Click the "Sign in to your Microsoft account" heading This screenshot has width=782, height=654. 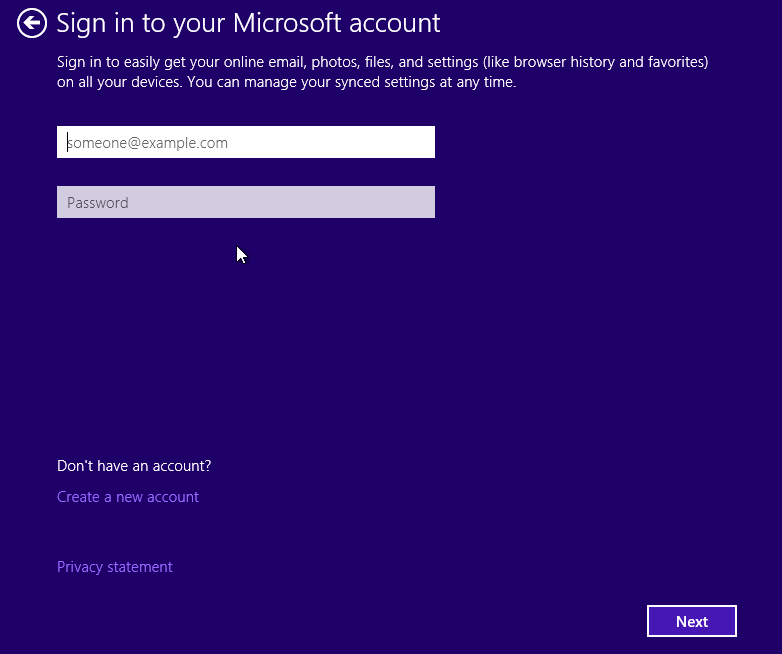(x=248, y=23)
